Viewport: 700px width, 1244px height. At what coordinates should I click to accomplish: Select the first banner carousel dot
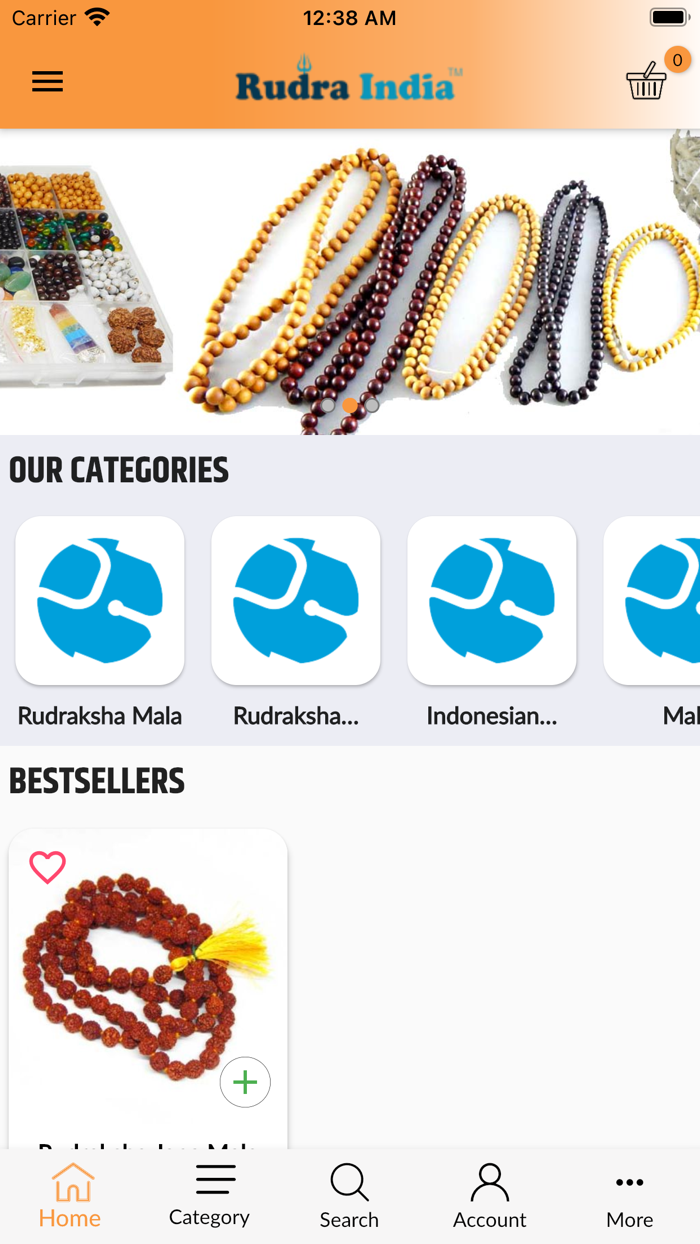(x=327, y=405)
